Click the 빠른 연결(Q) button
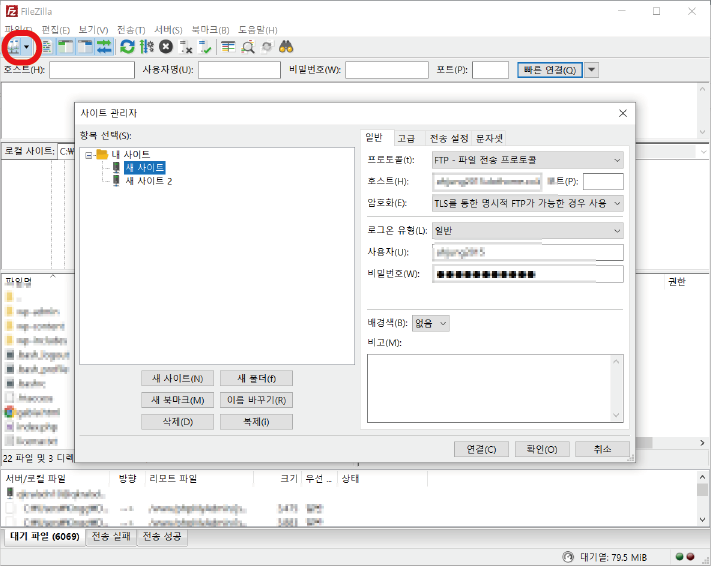This screenshot has height=566, width=711. click(x=550, y=70)
